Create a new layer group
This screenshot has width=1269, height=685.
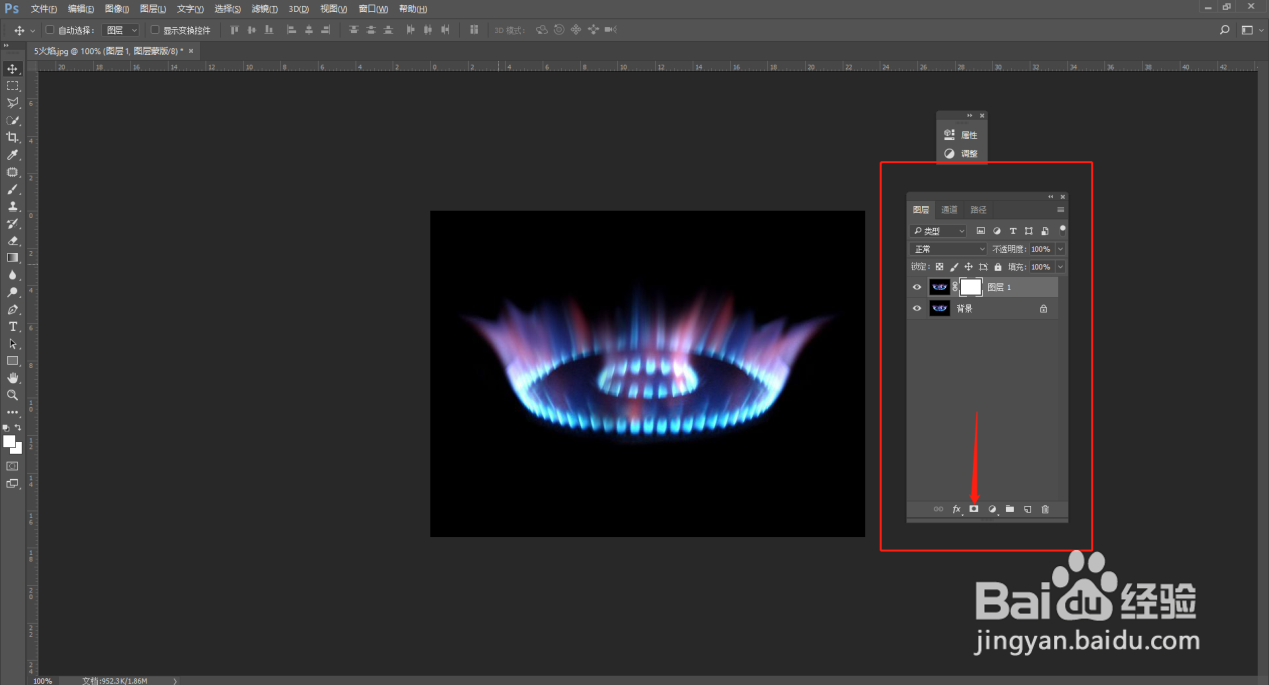(1010, 509)
